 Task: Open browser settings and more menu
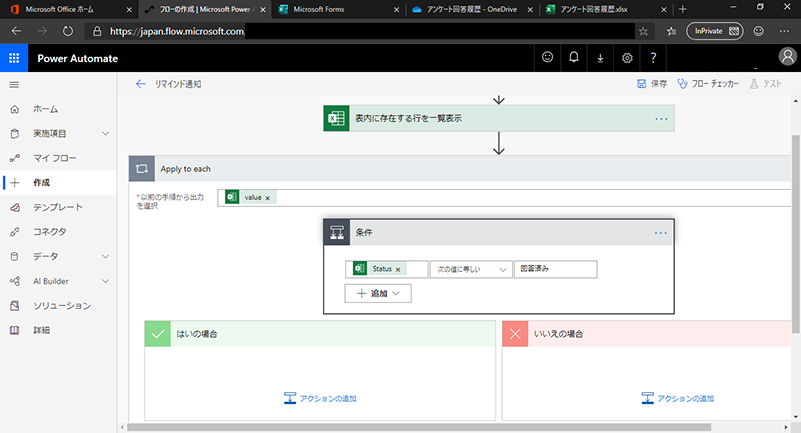pos(784,31)
